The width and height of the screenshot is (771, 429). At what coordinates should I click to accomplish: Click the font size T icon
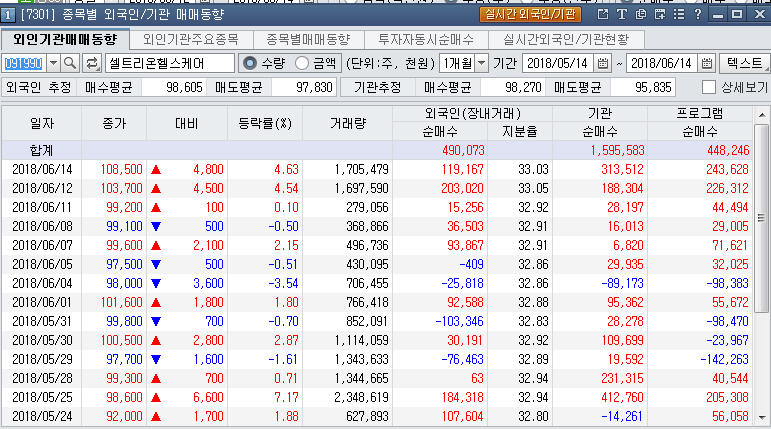click(621, 15)
